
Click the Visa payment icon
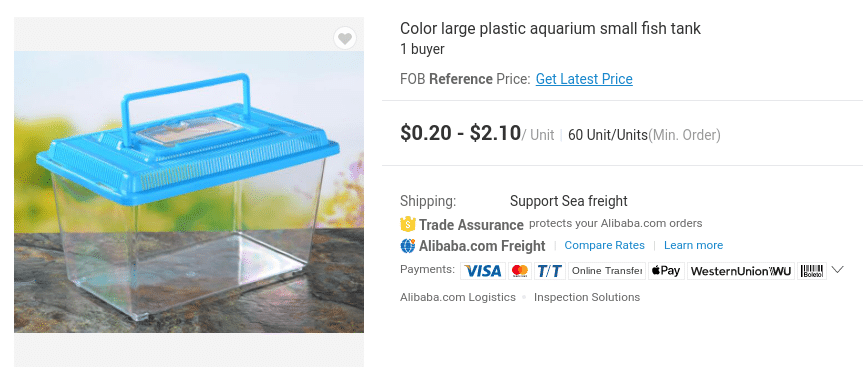point(483,271)
